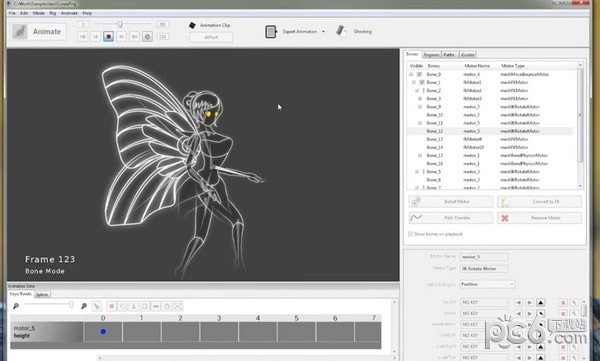Click the Animate mode icon

click(x=20, y=31)
